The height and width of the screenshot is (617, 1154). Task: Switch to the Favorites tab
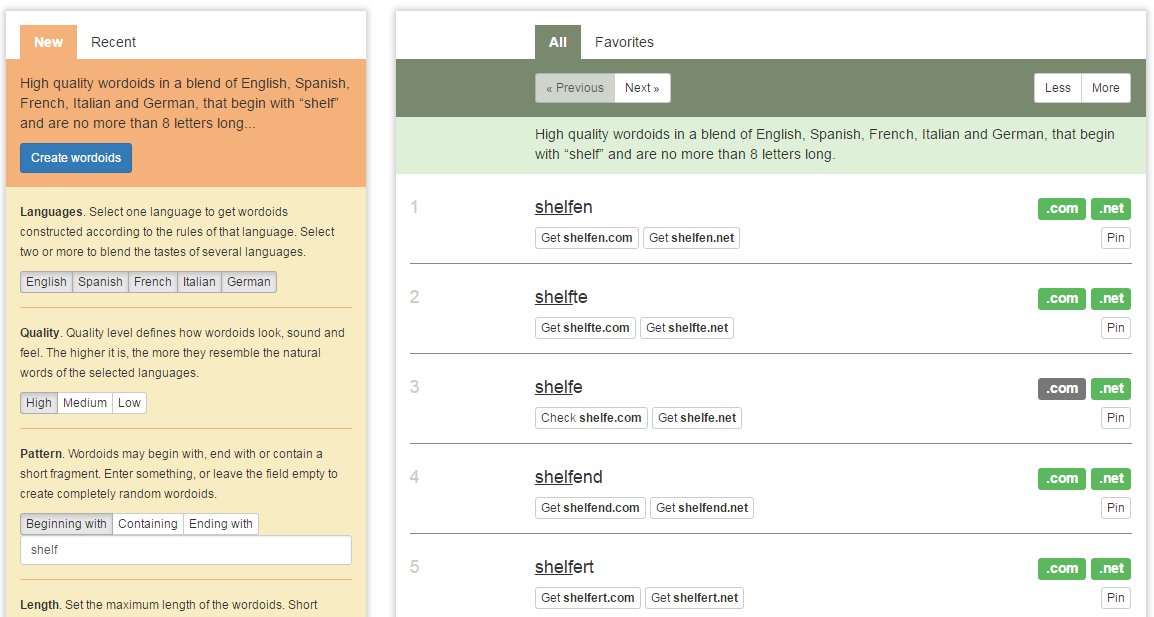coord(624,42)
